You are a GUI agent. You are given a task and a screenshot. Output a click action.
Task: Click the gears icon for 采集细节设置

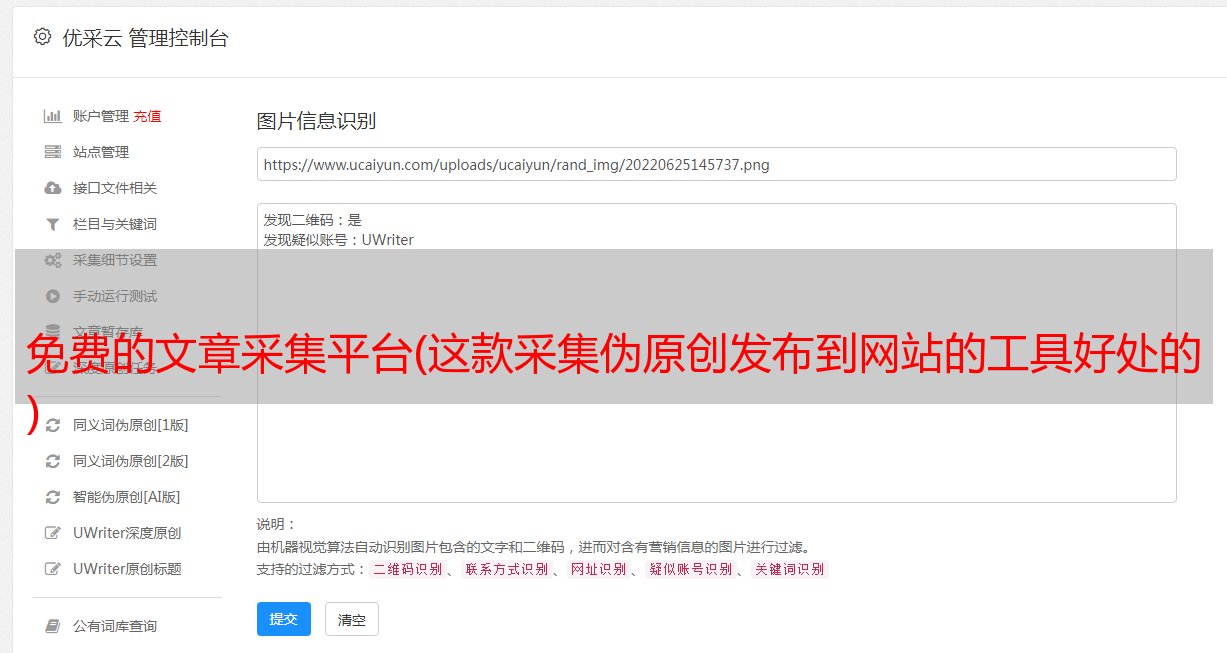[x=53, y=260]
